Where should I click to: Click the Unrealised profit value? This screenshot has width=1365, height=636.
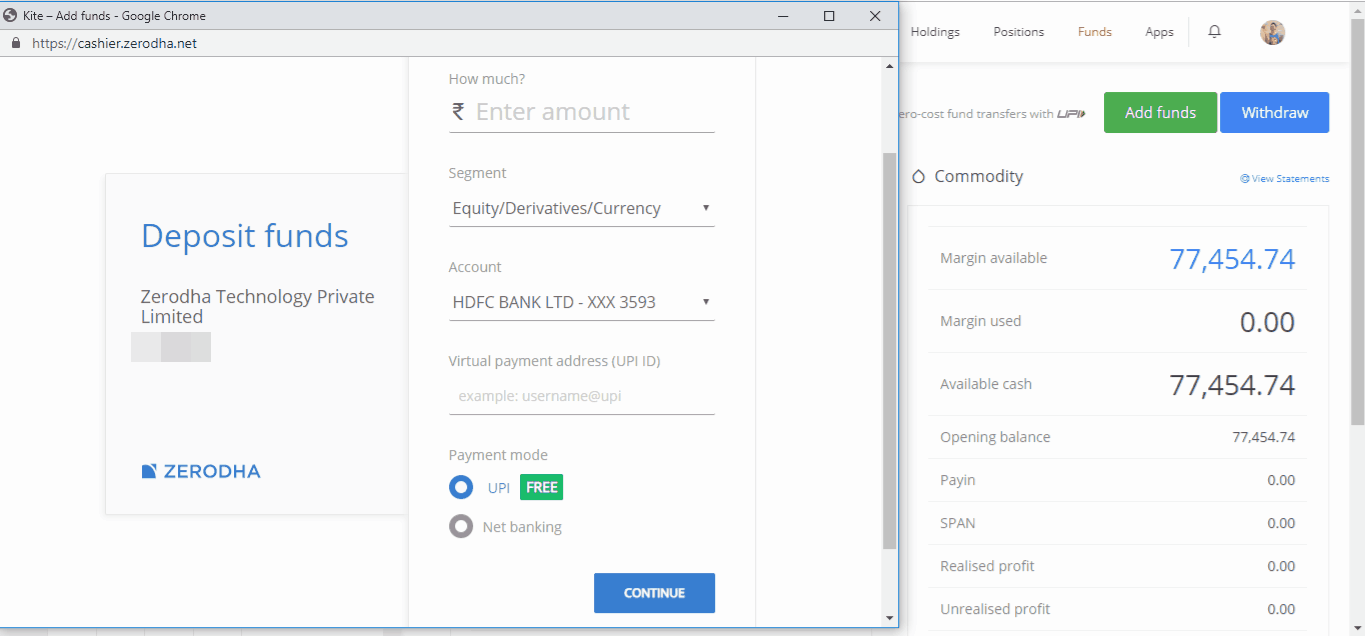click(1281, 609)
